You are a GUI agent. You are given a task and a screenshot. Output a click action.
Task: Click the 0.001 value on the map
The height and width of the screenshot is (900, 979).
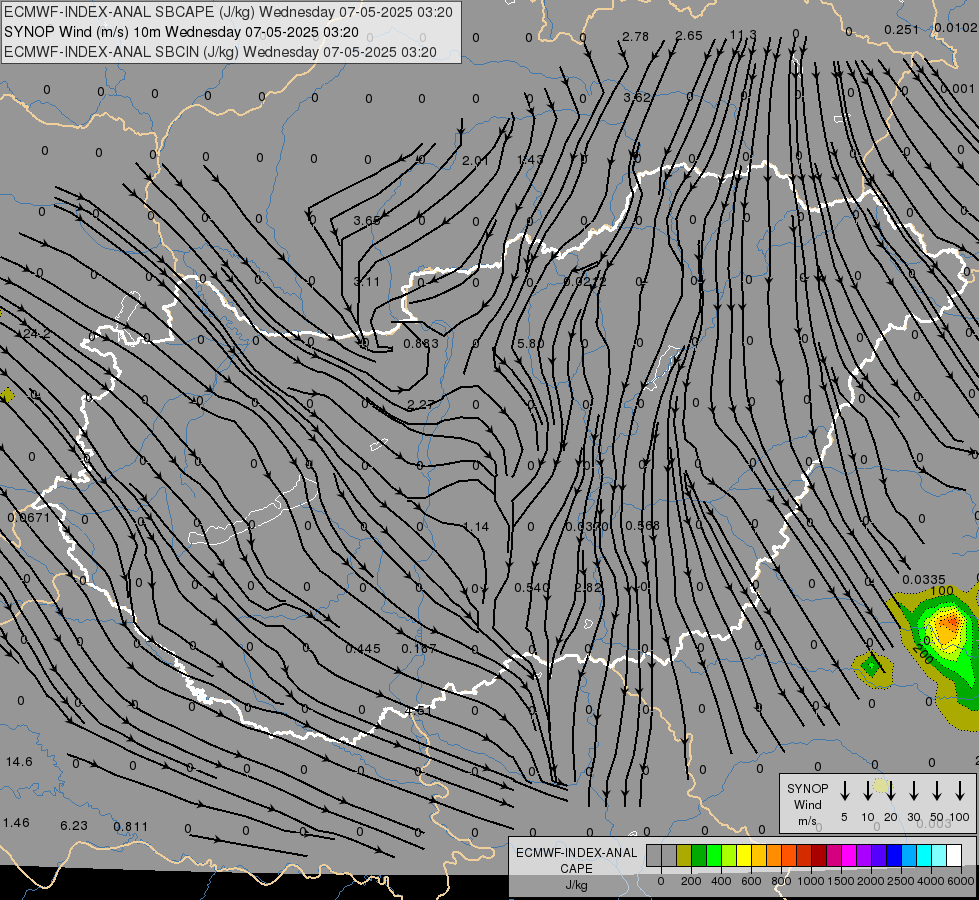tap(957, 89)
